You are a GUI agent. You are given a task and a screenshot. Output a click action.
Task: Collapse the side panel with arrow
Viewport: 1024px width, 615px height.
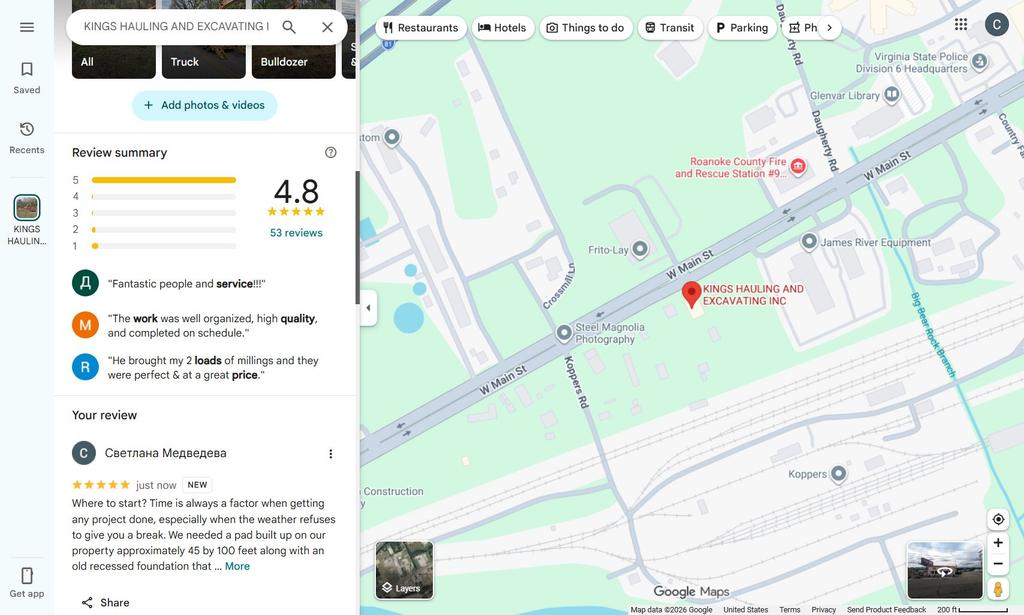coord(368,308)
